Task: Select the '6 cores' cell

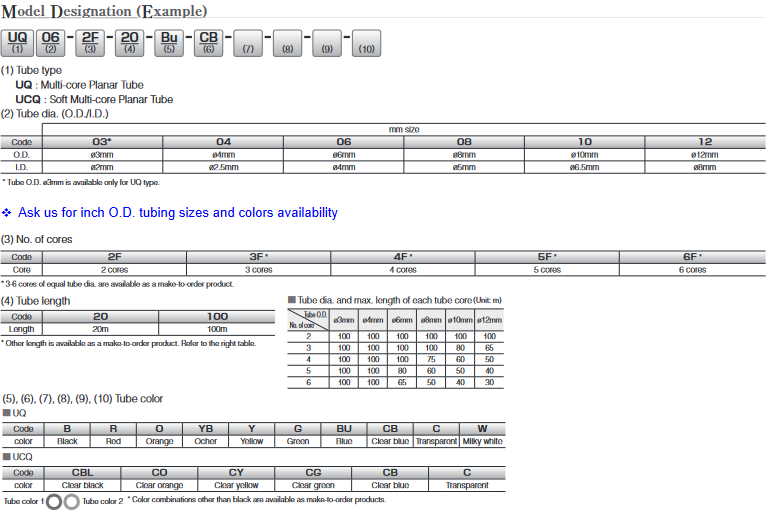Action: (x=693, y=270)
